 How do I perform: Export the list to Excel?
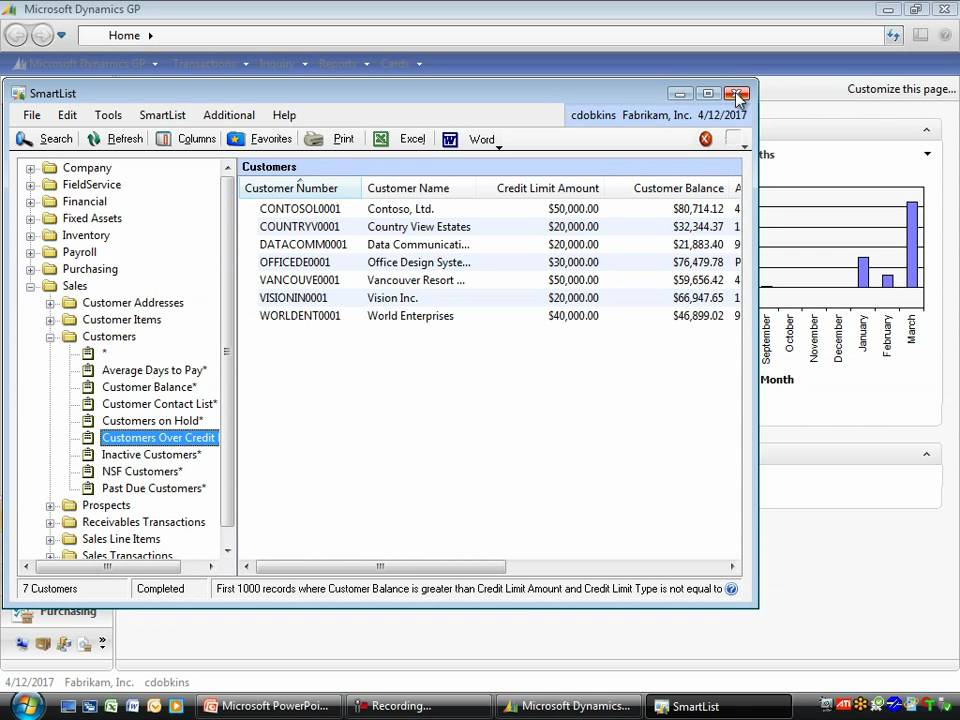click(x=399, y=139)
